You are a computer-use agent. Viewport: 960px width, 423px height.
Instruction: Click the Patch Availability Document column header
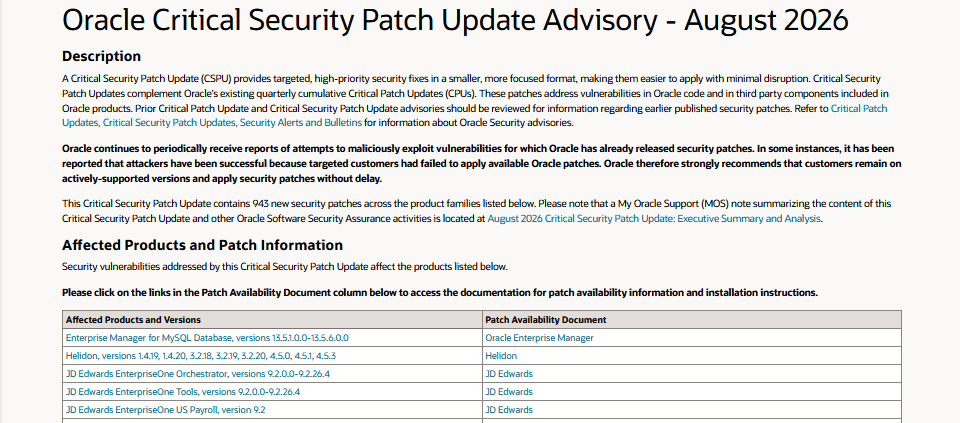(x=546, y=320)
